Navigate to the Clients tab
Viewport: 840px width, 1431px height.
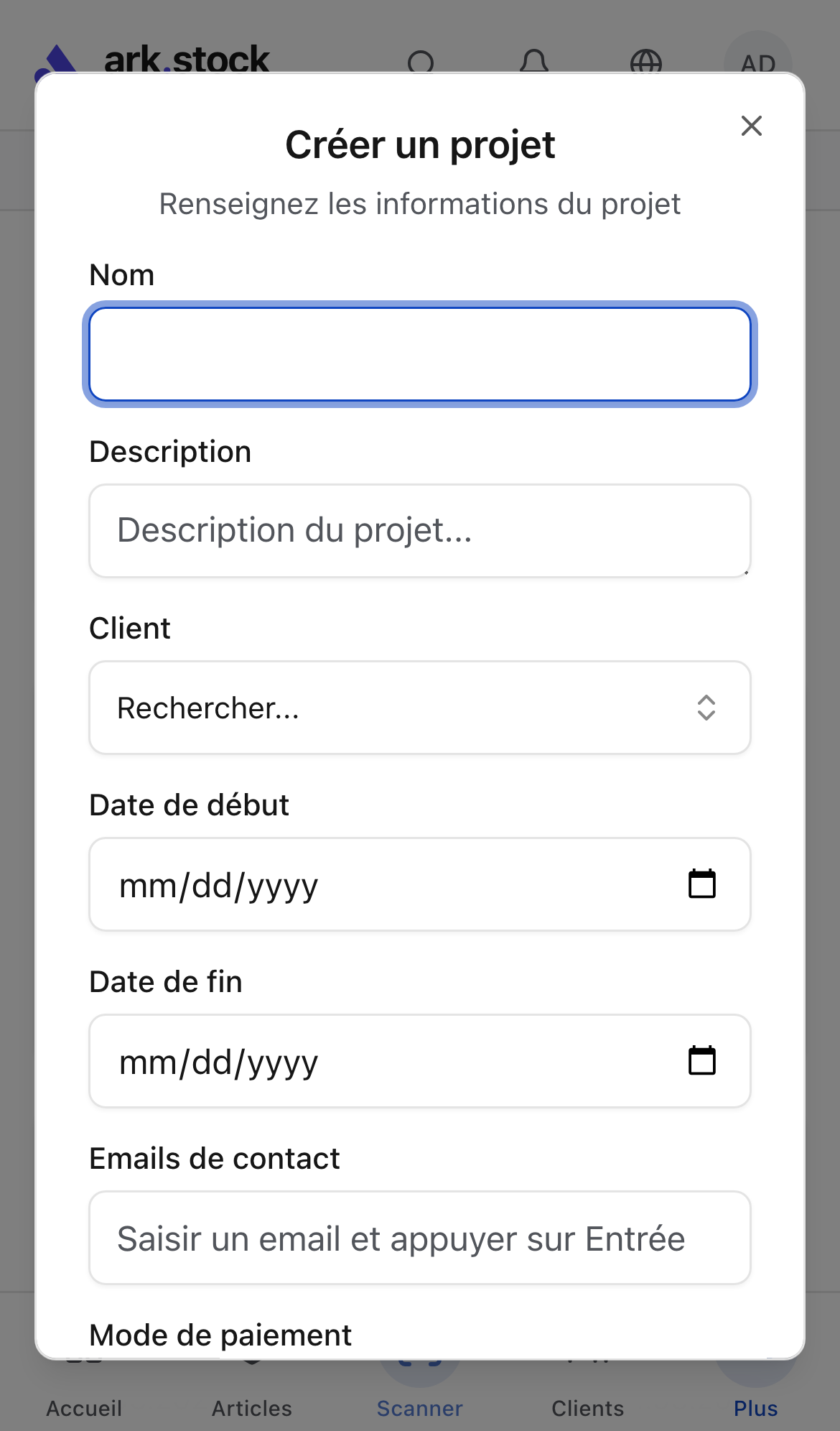click(587, 1407)
